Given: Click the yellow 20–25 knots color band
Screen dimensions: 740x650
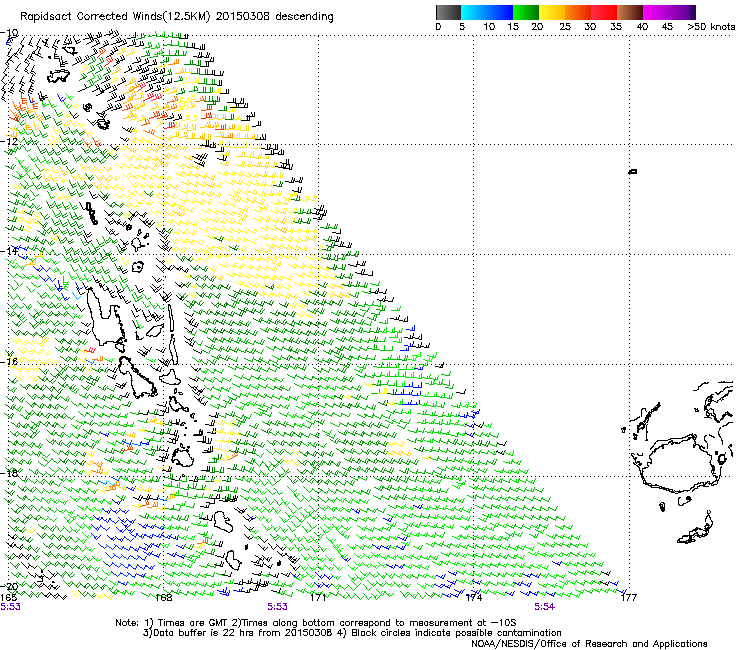Looking at the screenshot, I should [552, 12].
